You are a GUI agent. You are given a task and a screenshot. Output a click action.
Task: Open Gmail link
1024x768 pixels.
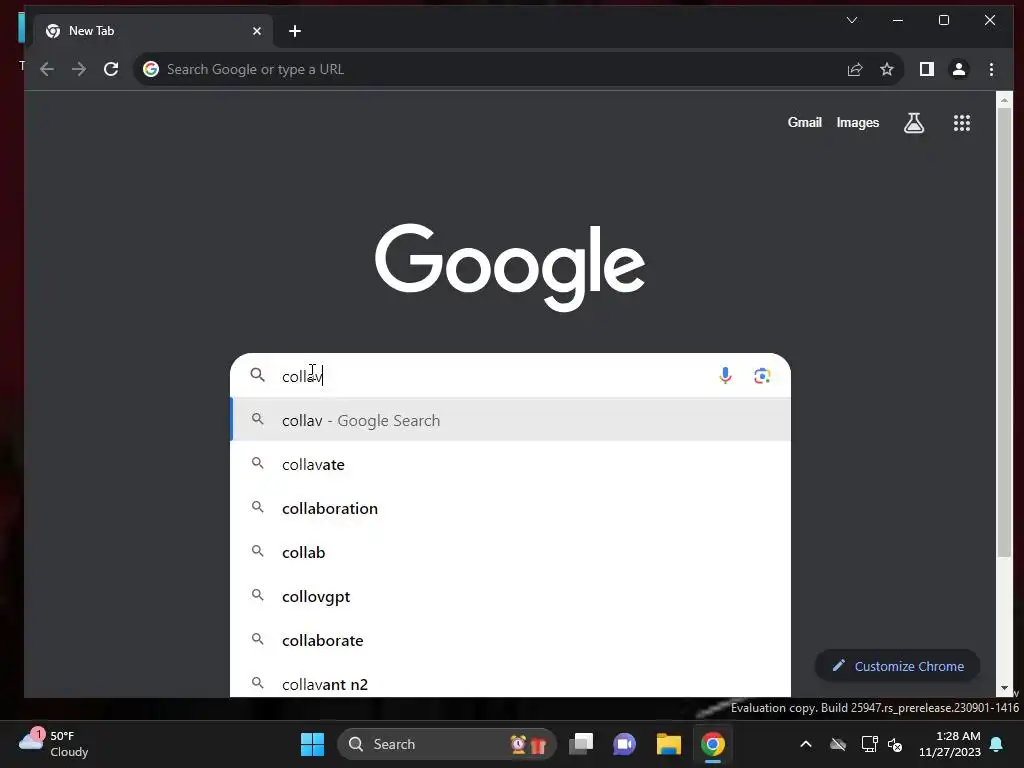coord(805,123)
